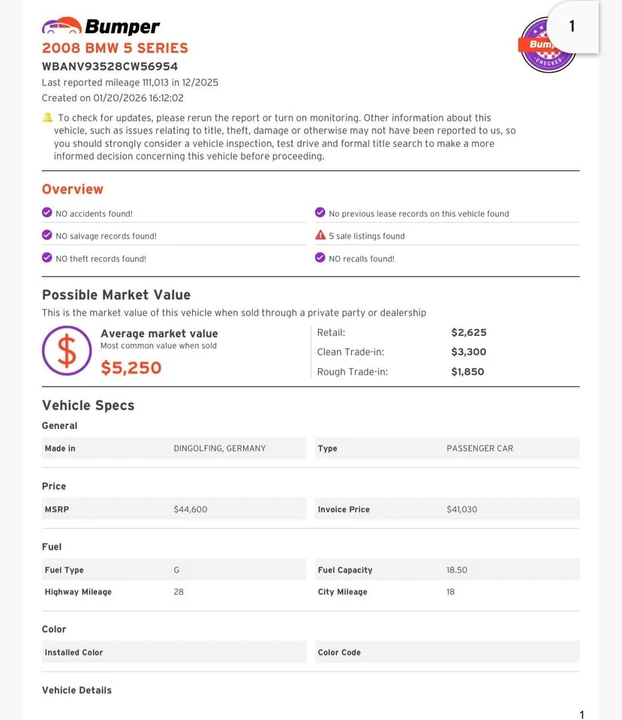
Task: Click the checkmark beside NO theft records
Action: 47,257
